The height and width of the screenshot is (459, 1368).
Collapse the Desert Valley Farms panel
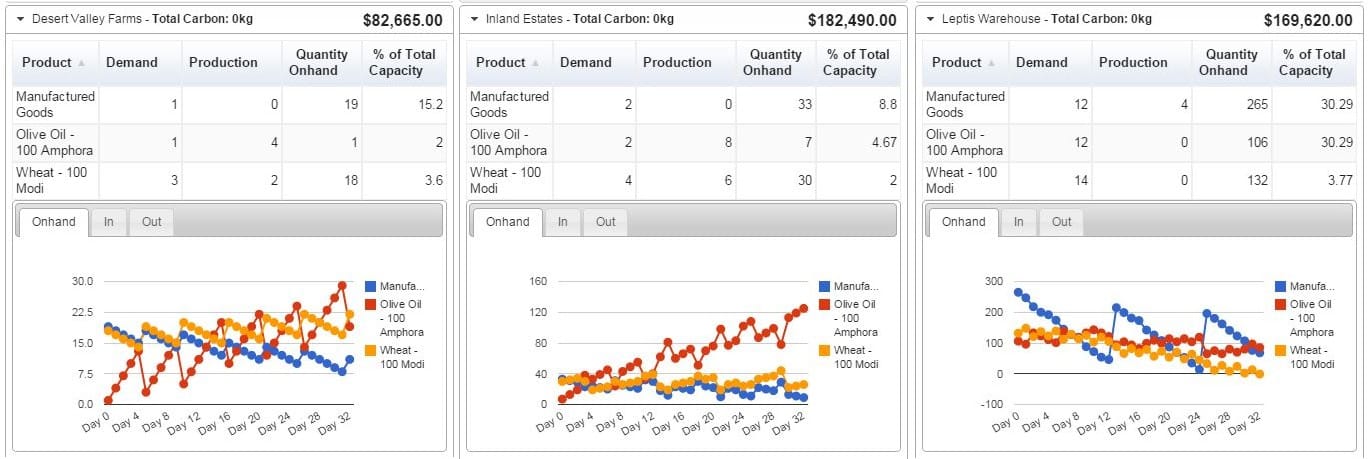[20, 19]
